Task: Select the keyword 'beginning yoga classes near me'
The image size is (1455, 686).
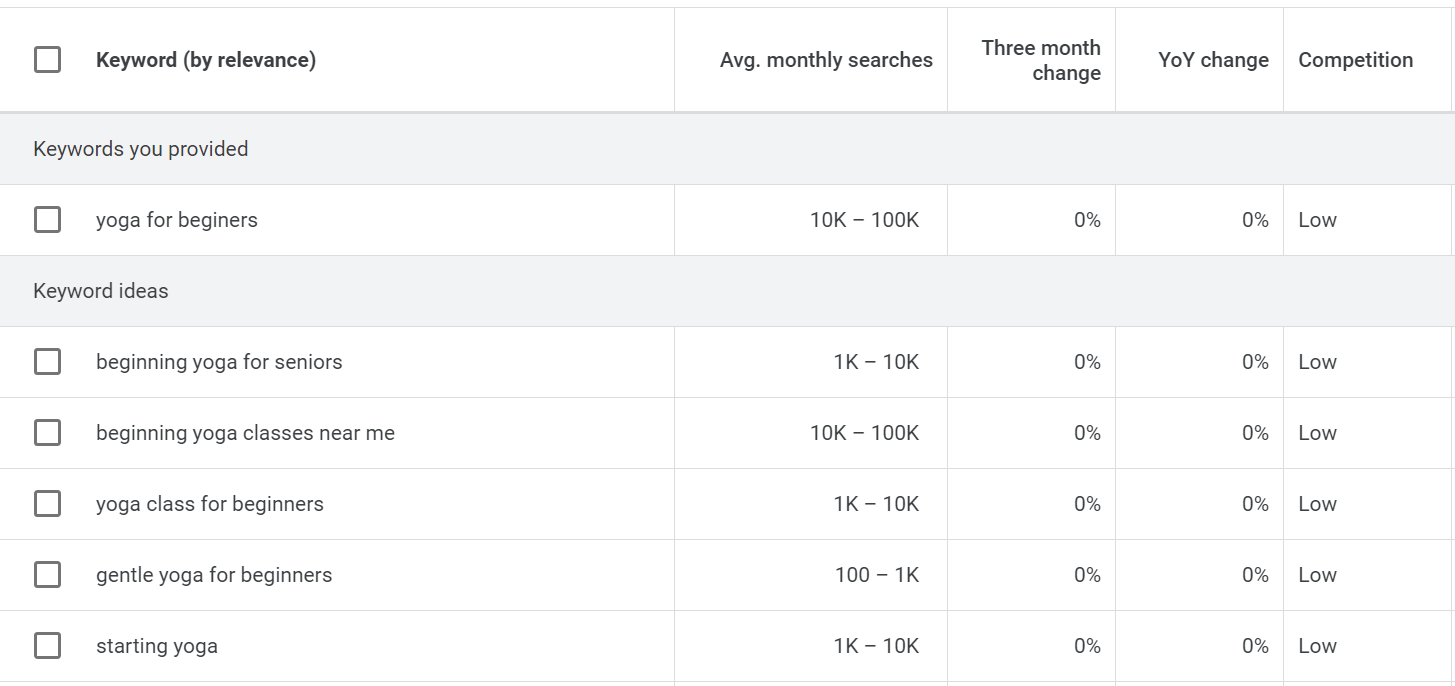Action: click(244, 432)
